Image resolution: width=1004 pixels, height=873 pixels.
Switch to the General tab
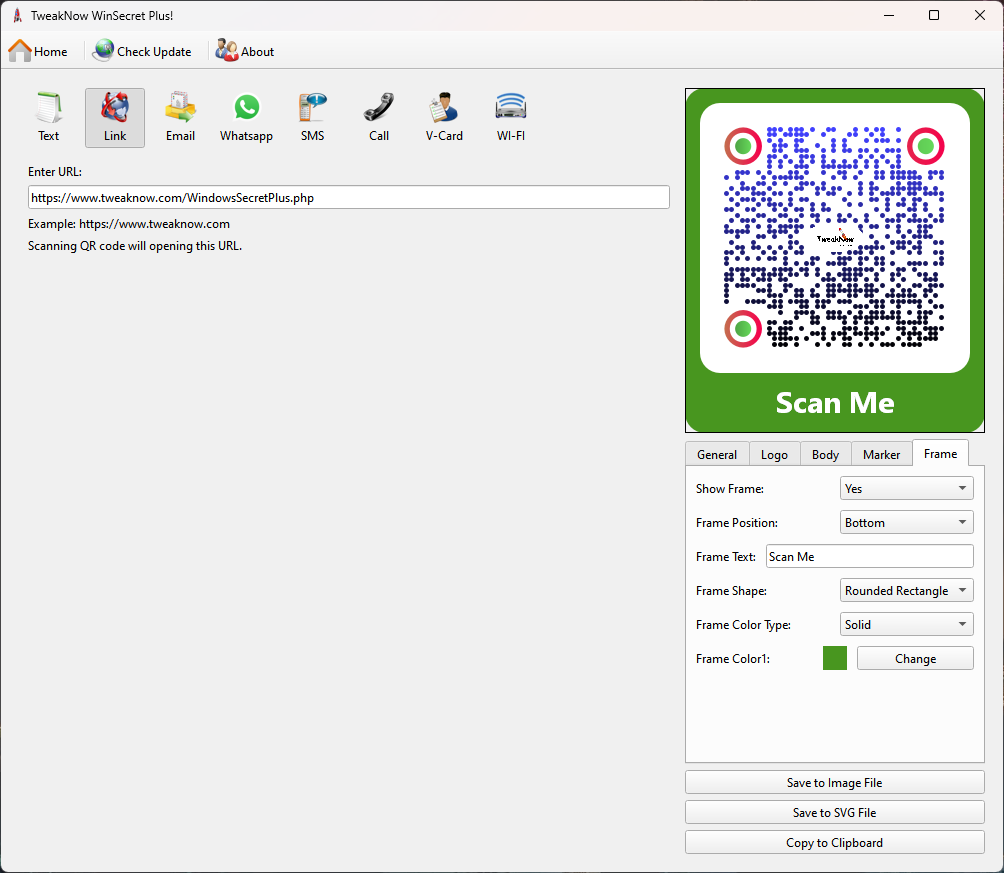717,454
